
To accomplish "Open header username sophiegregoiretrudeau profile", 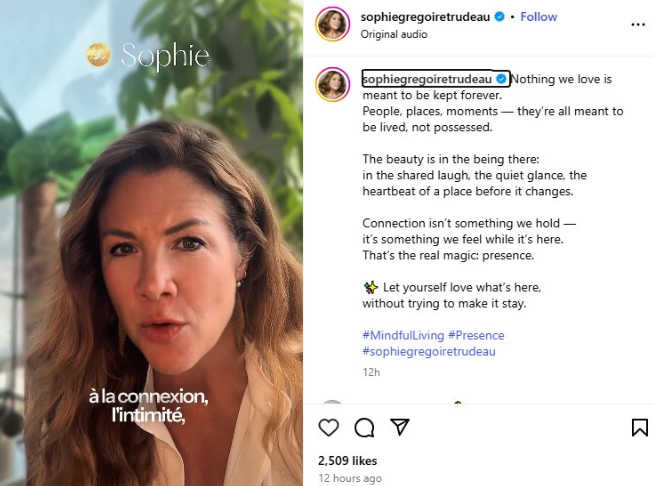I will 432,17.
